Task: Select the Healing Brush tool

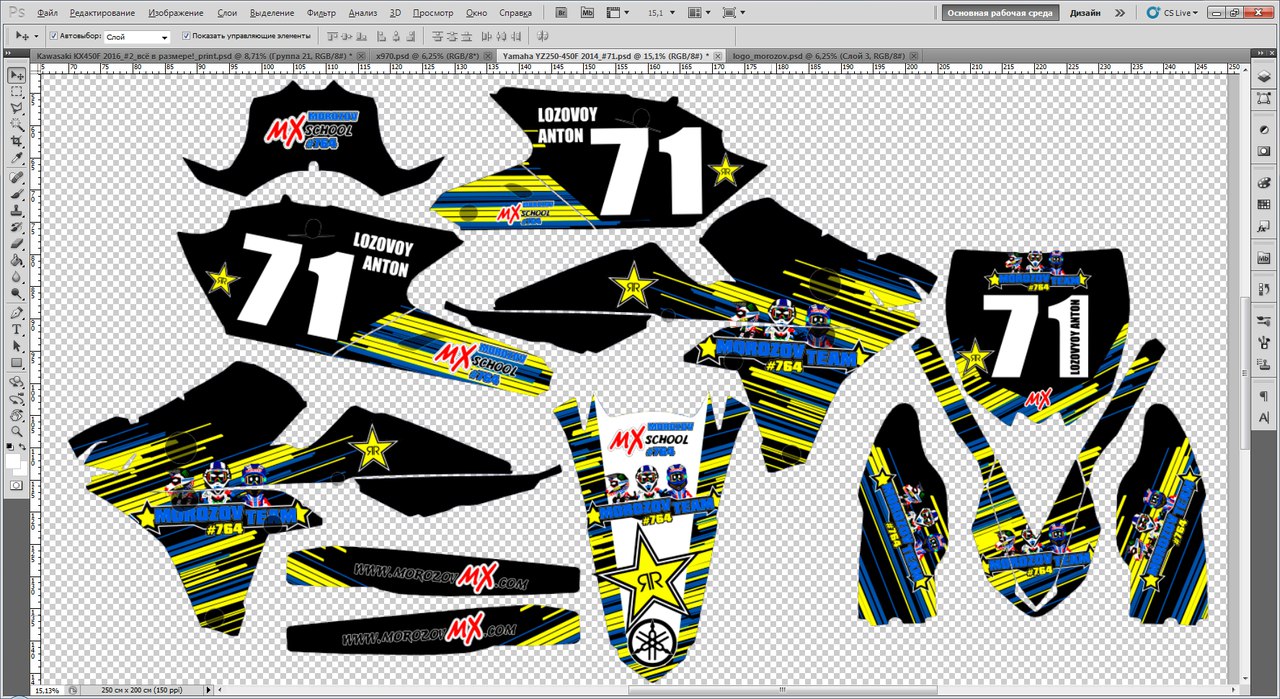Action: coord(17,178)
